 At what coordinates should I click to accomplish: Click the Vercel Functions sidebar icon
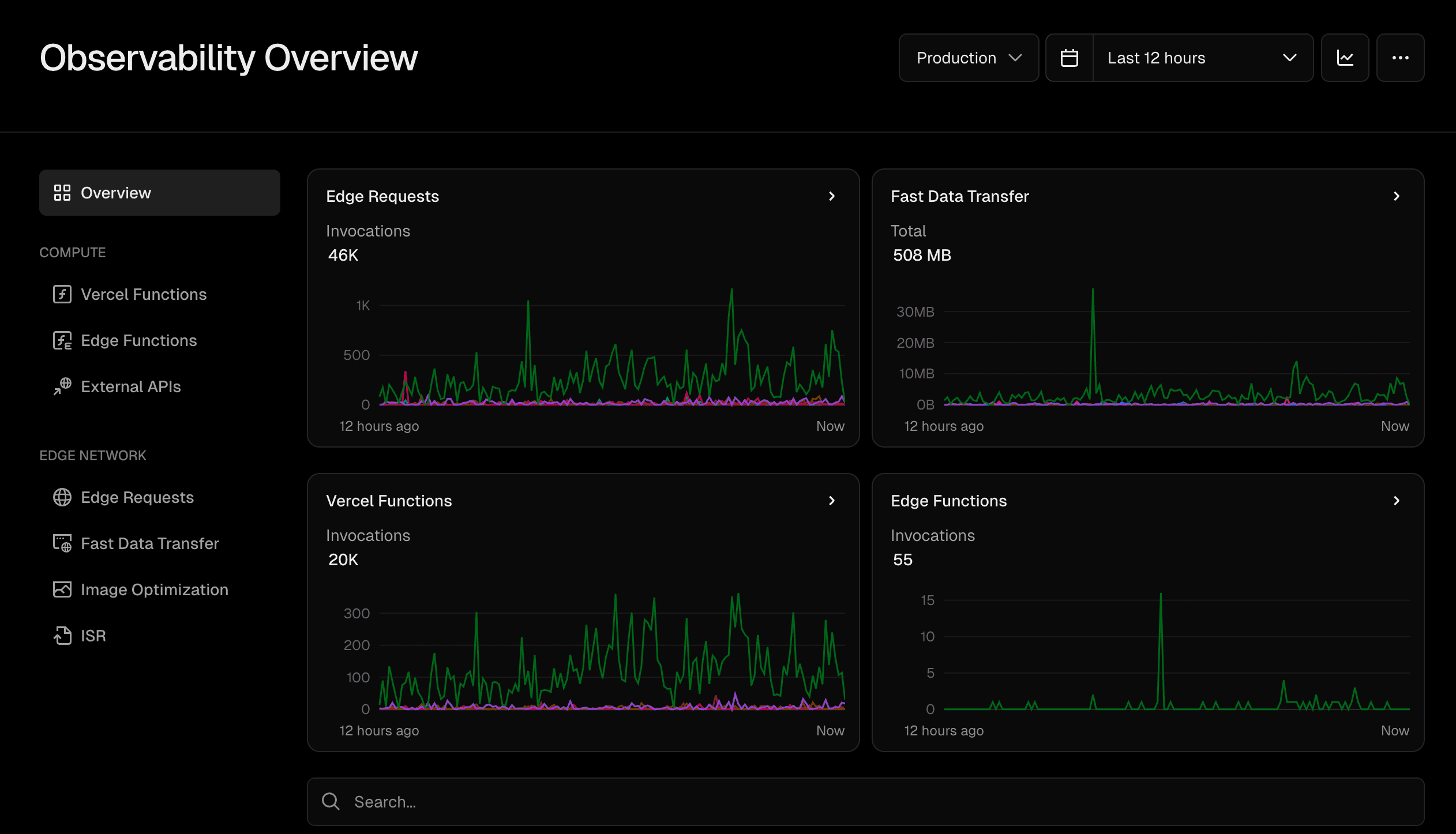[x=62, y=294]
